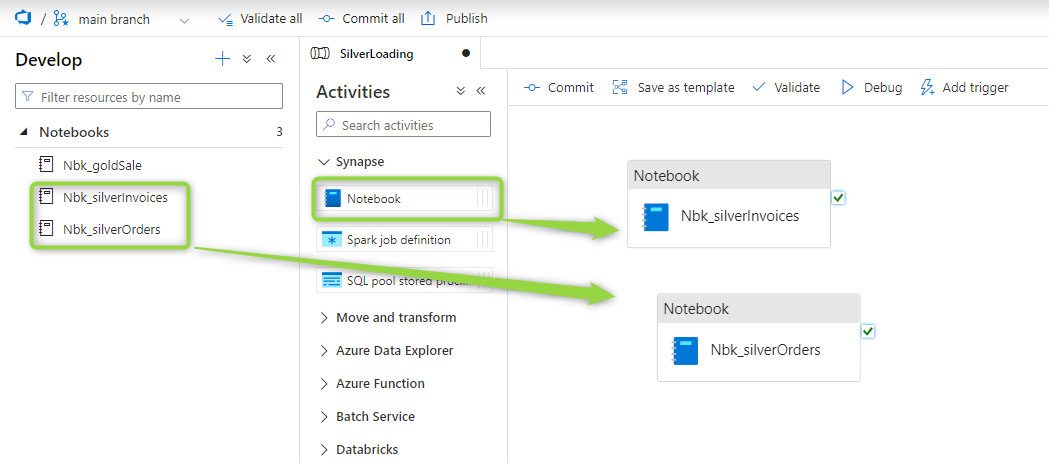
Task: Click the Commit all button
Action: 361,19
